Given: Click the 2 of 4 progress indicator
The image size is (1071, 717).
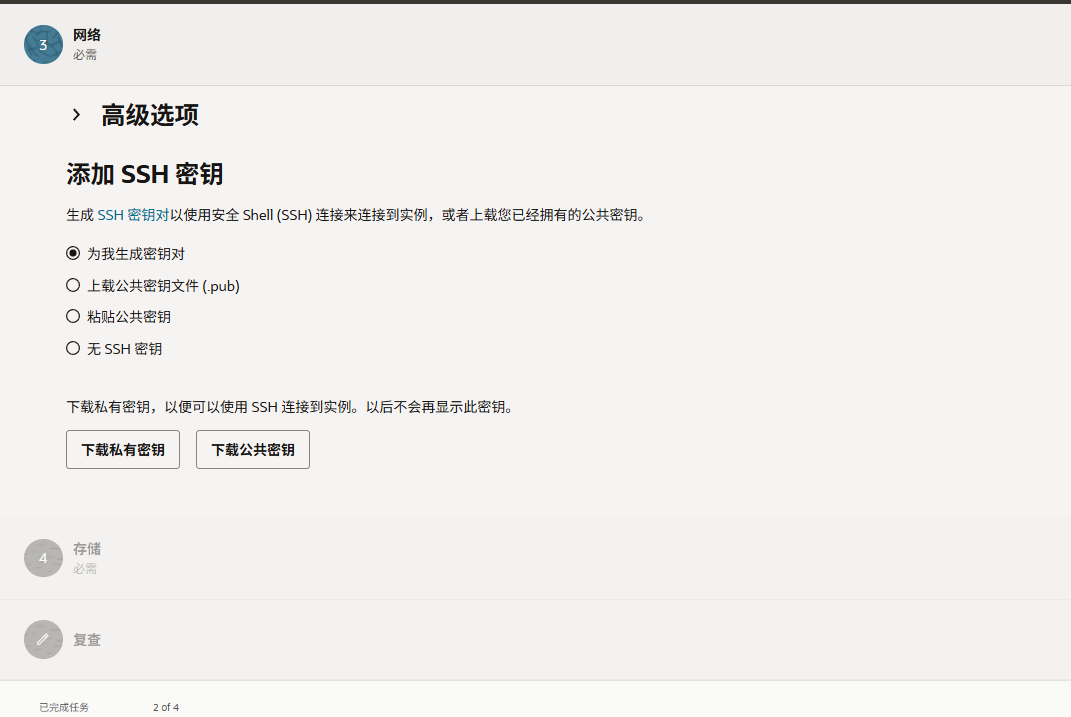Looking at the screenshot, I should (x=166, y=707).
